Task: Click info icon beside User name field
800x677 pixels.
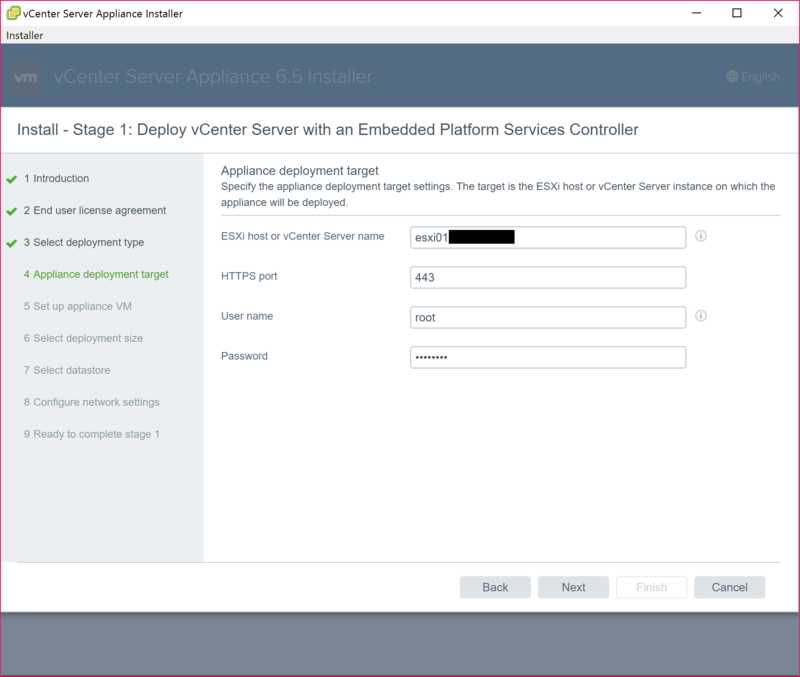Action: [x=701, y=316]
